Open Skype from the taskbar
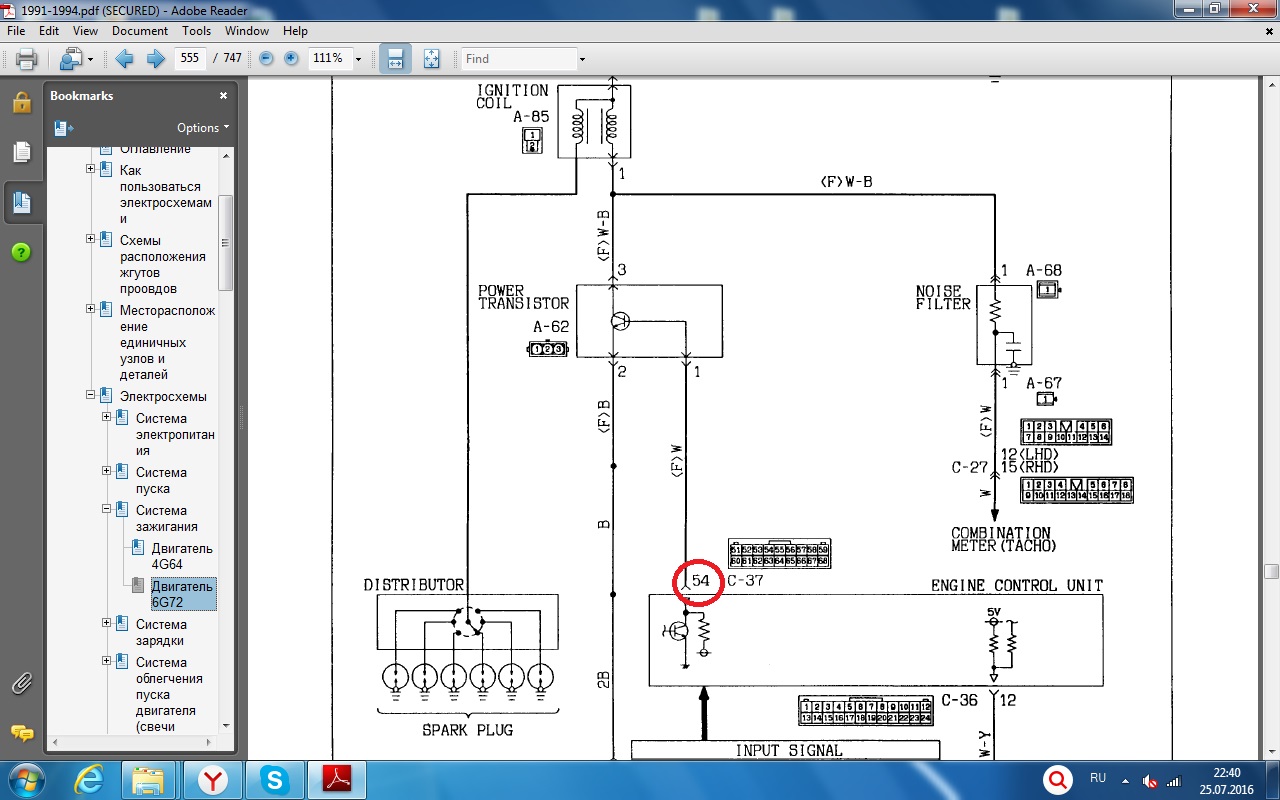The height and width of the screenshot is (800, 1280). point(273,778)
